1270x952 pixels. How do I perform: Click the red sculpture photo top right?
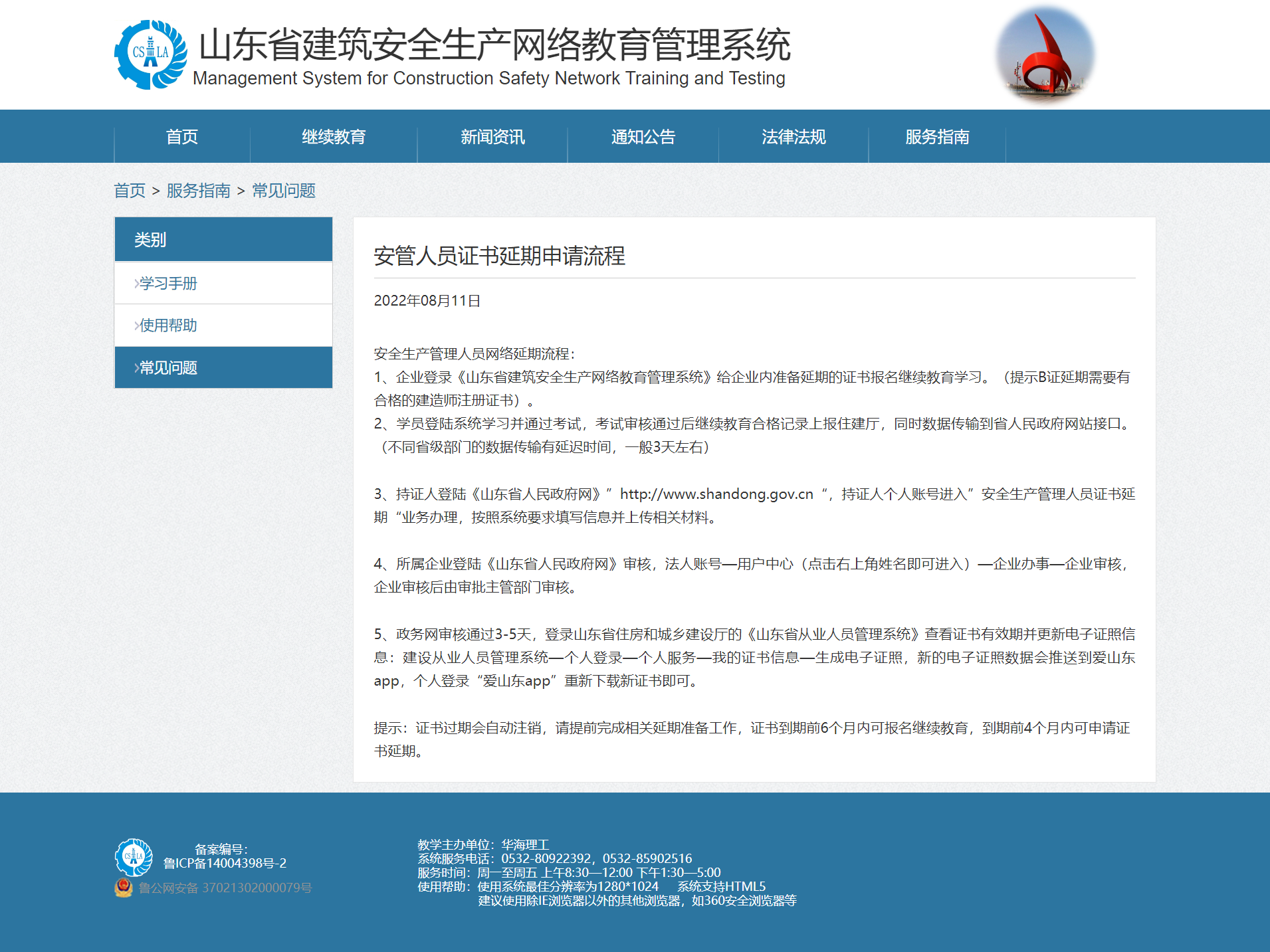1043,54
